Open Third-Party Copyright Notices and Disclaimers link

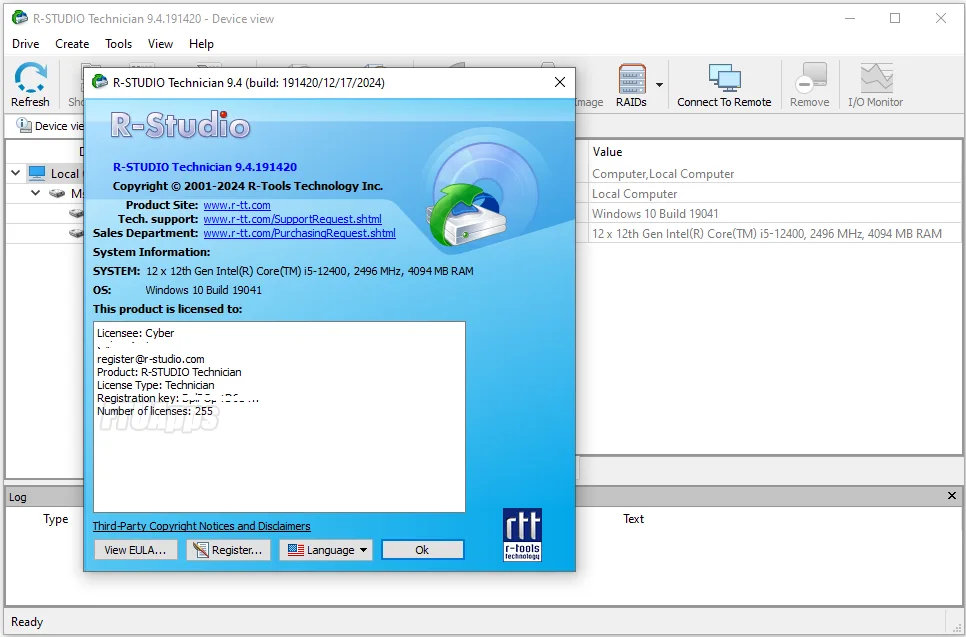click(x=201, y=526)
